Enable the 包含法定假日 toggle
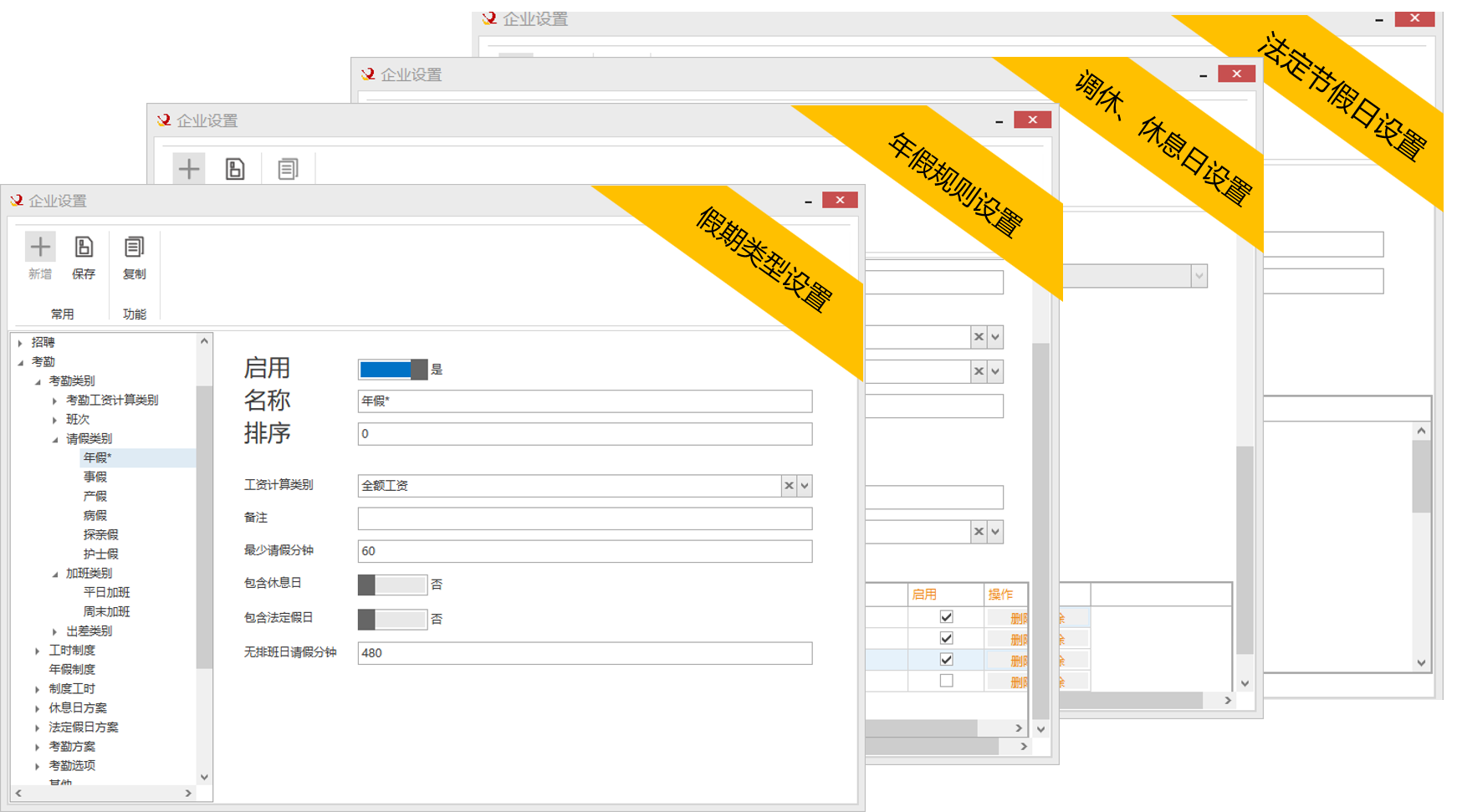 click(x=392, y=620)
